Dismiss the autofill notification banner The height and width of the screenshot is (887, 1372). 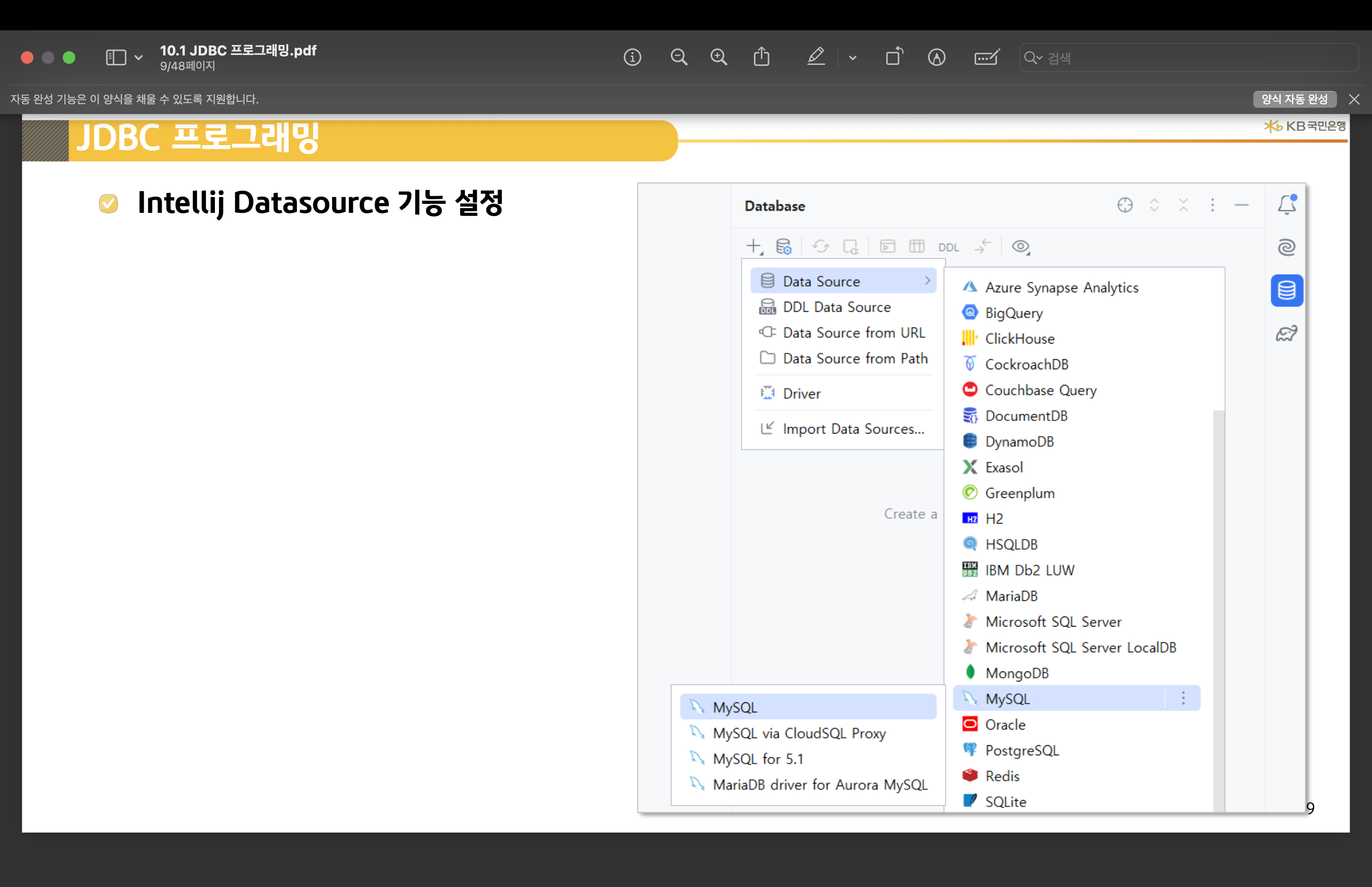[x=1354, y=99]
